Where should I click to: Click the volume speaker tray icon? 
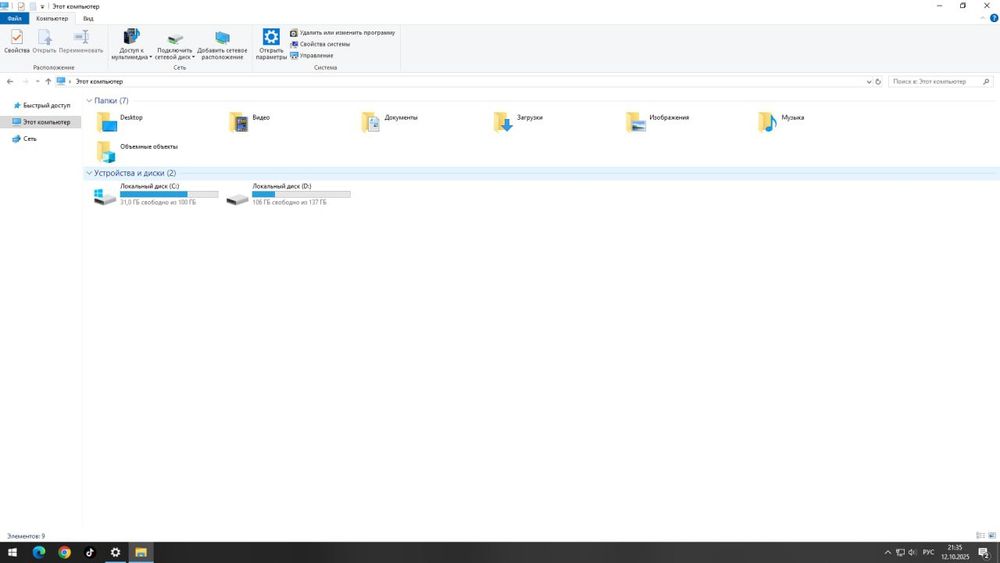coord(913,552)
